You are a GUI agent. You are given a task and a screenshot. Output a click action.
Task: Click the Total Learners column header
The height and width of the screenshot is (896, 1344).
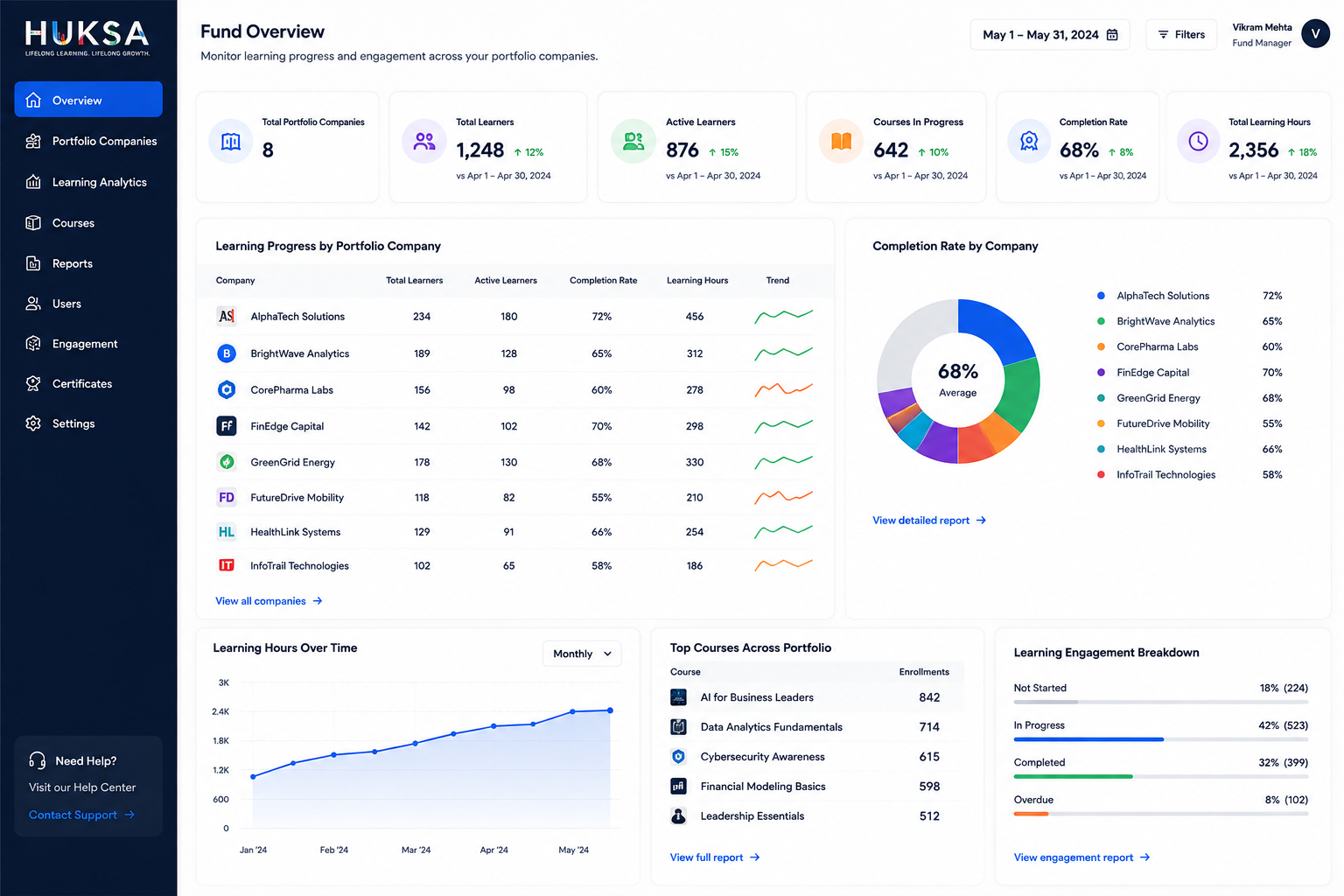(x=415, y=280)
